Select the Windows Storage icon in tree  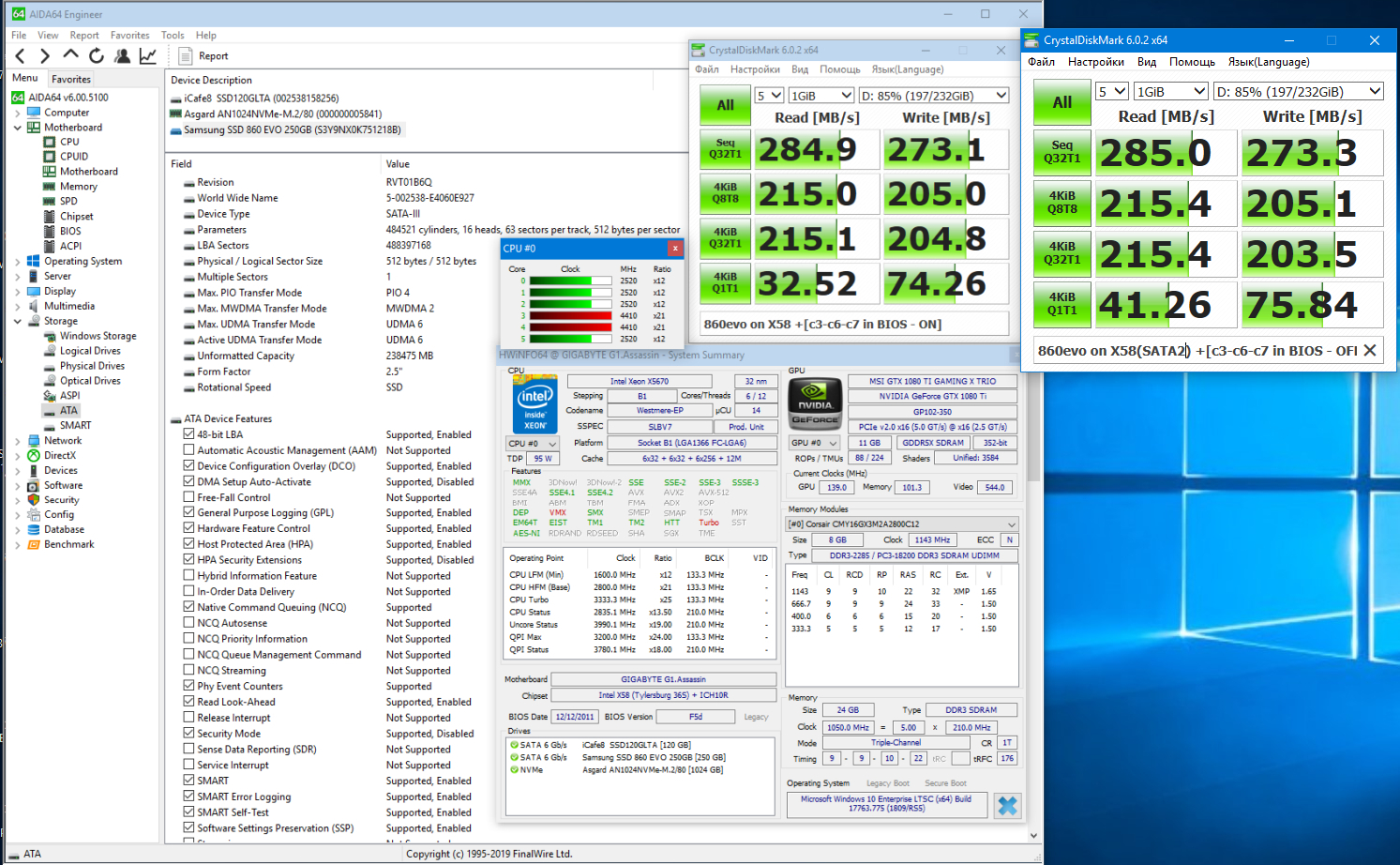pos(50,336)
